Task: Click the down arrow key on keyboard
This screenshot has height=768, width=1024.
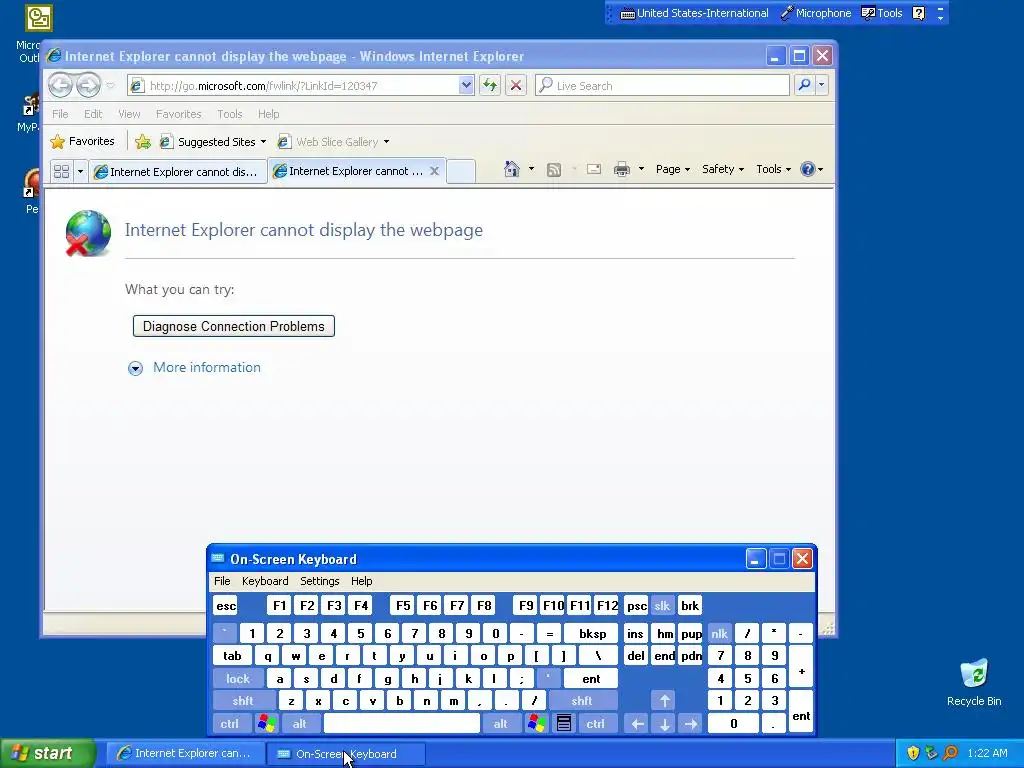Action: 664,724
